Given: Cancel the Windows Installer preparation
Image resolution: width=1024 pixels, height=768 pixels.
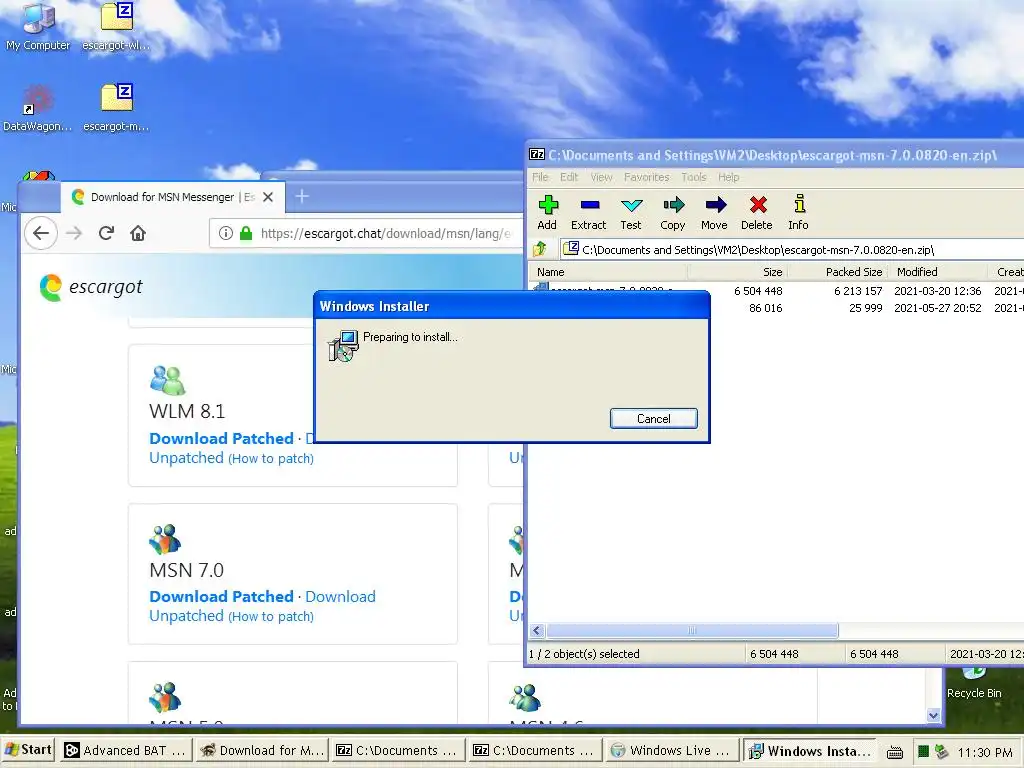Looking at the screenshot, I should (654, 419).
